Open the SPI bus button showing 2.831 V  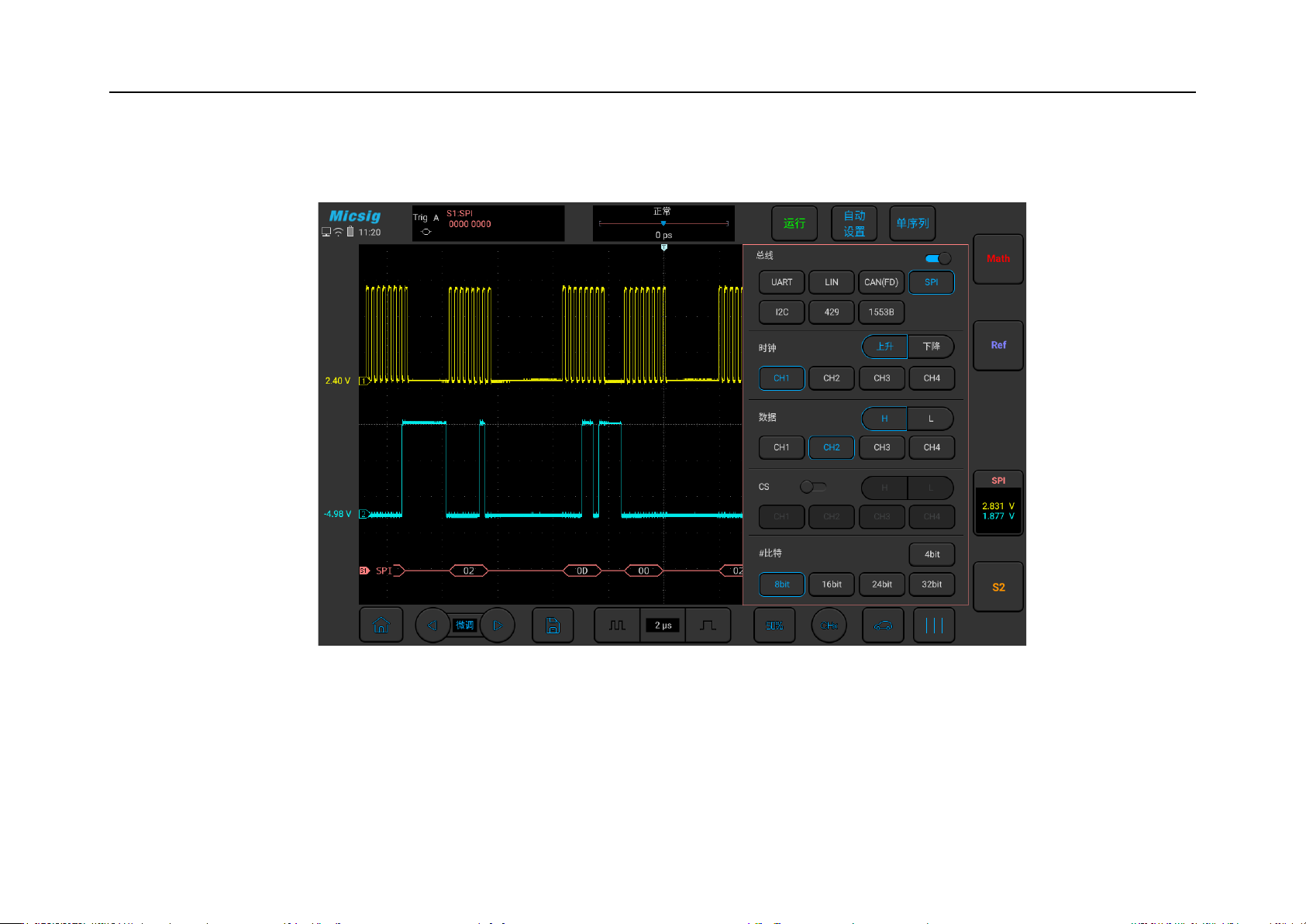coord(998,502)
